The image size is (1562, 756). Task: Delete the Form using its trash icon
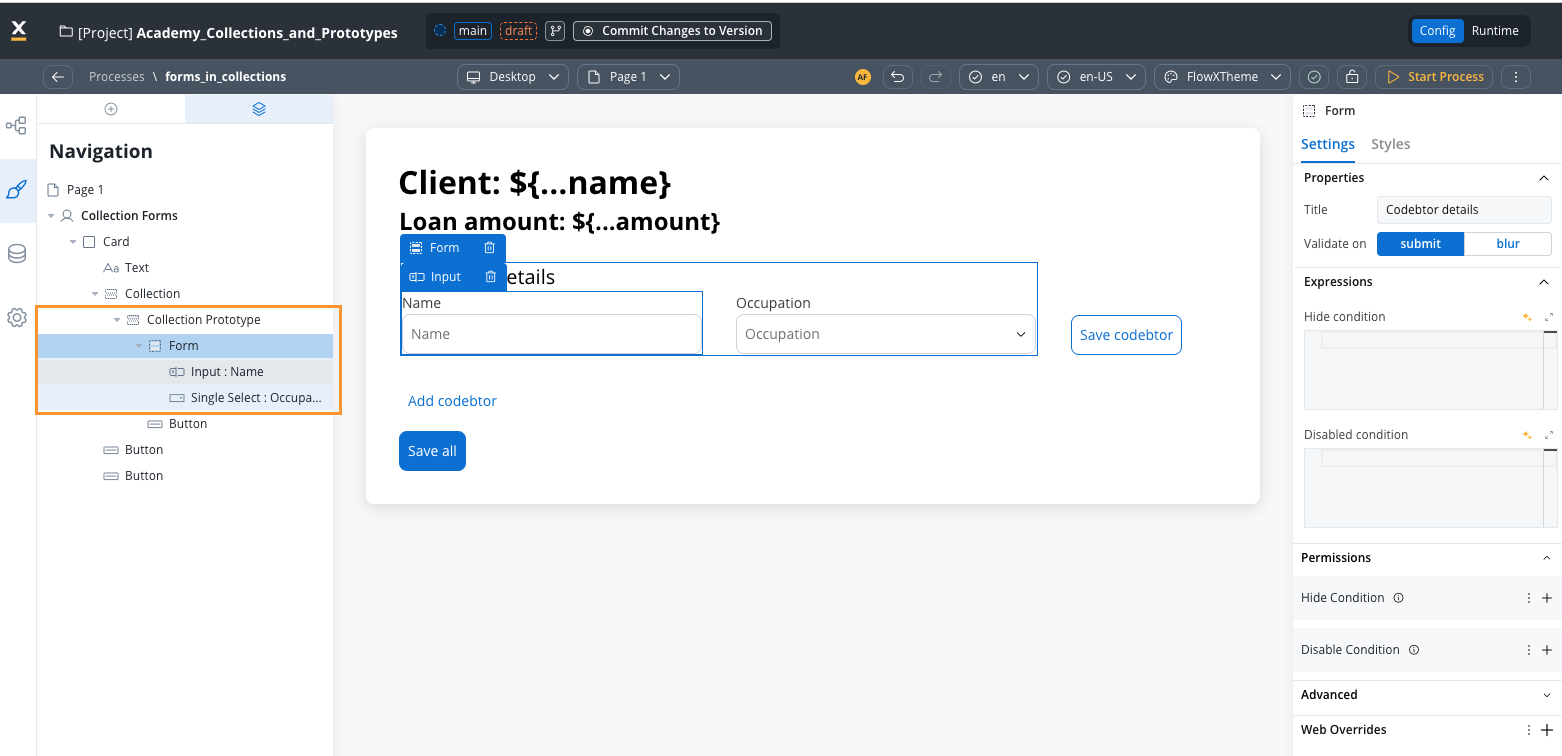tap(490, 248)
